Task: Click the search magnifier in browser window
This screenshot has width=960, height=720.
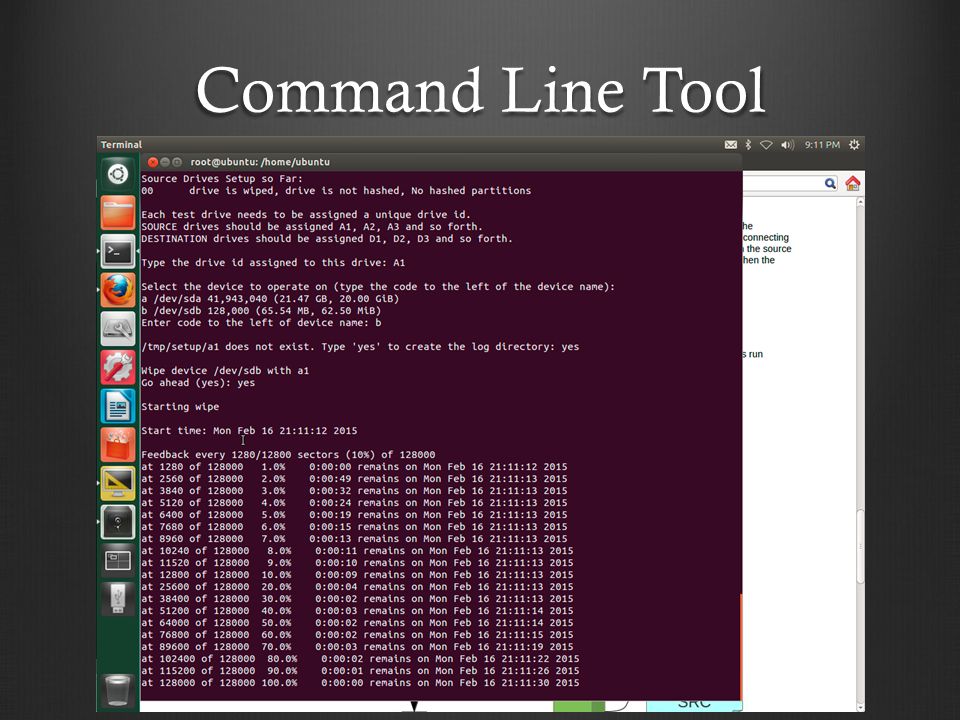Action: pyautogui.click(x=830, y=183)
